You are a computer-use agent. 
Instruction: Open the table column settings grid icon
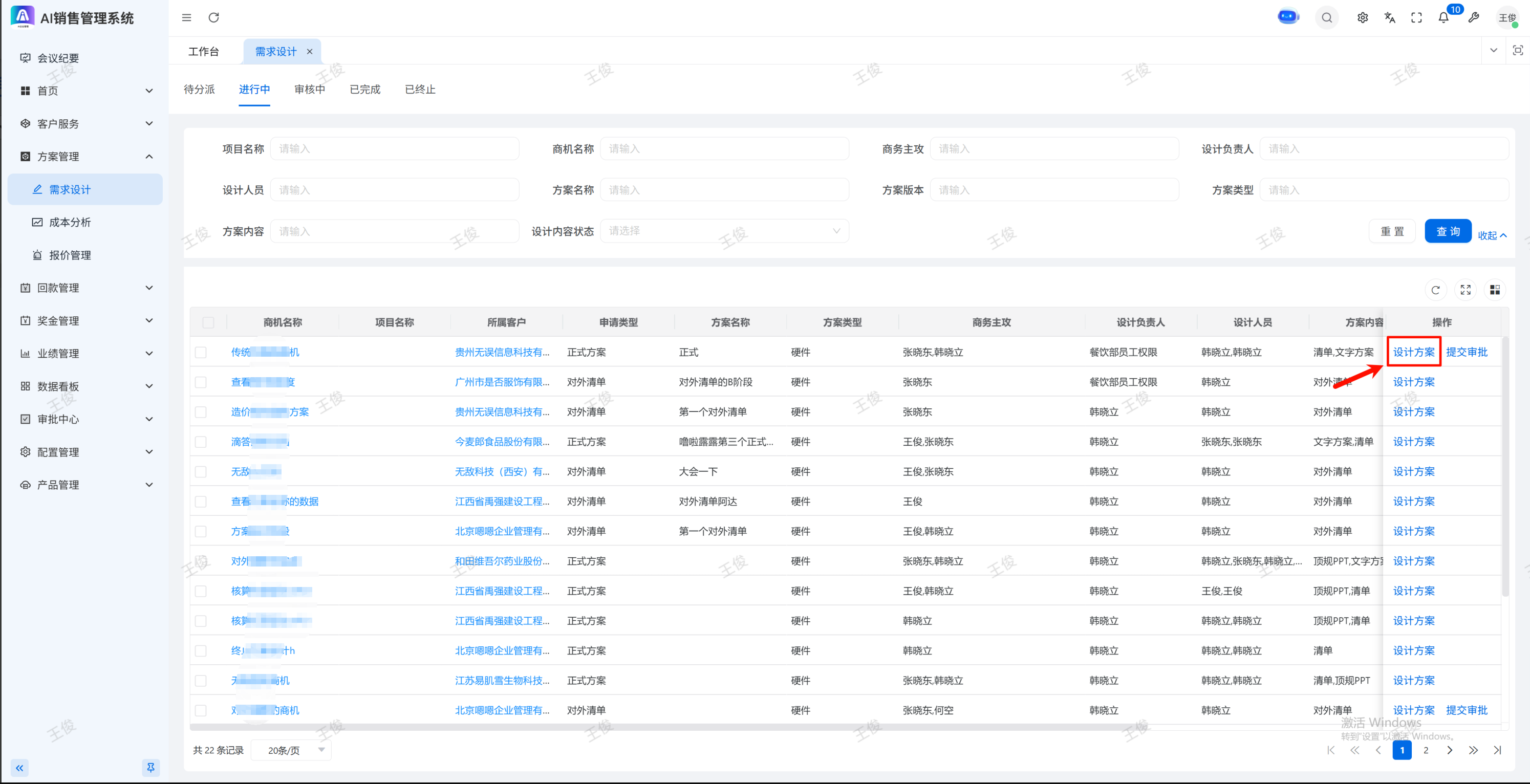(1495, 290)
